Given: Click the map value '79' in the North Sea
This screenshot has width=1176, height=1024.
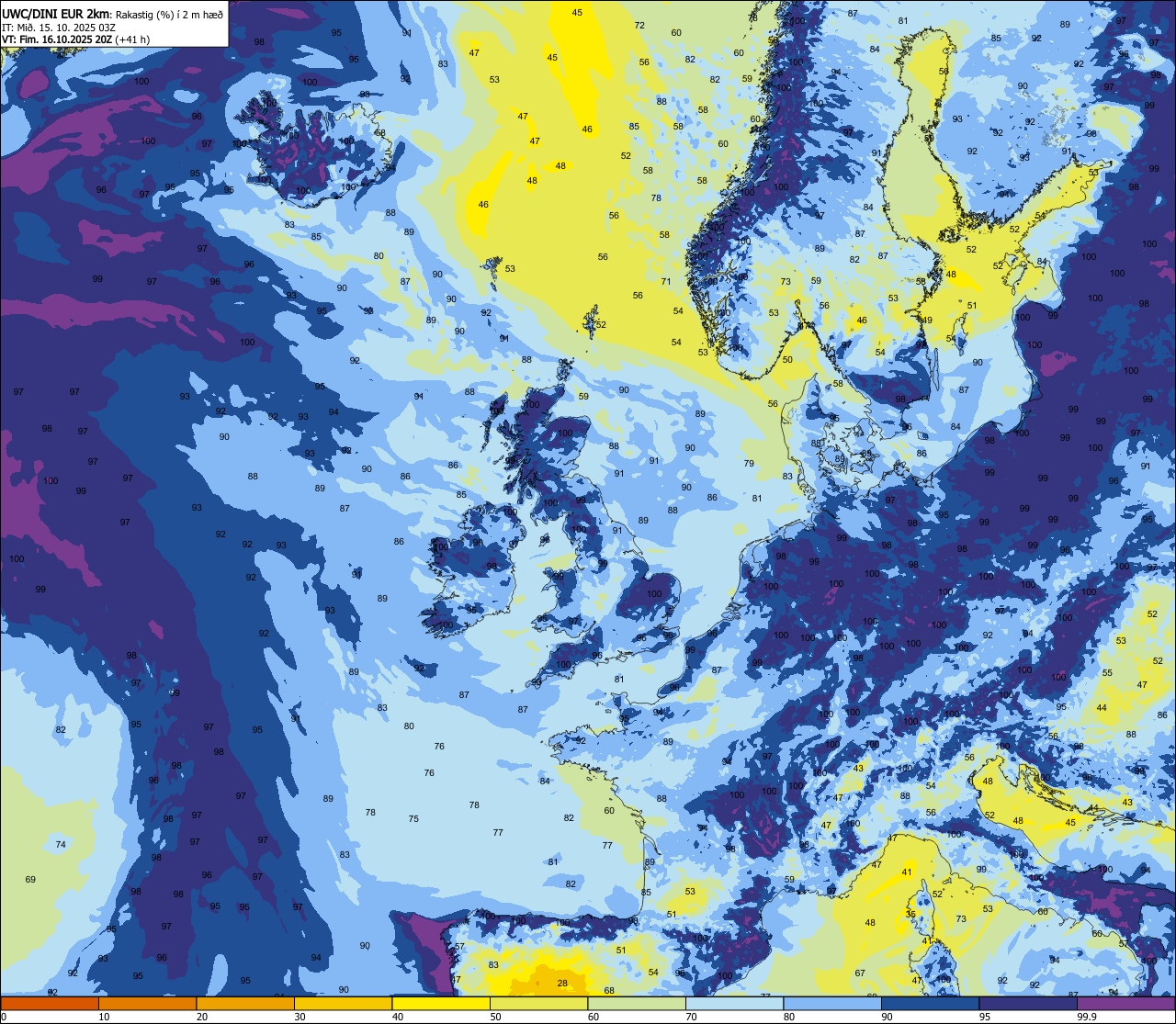Looking at the screenshot, I should tap(749, 464).
